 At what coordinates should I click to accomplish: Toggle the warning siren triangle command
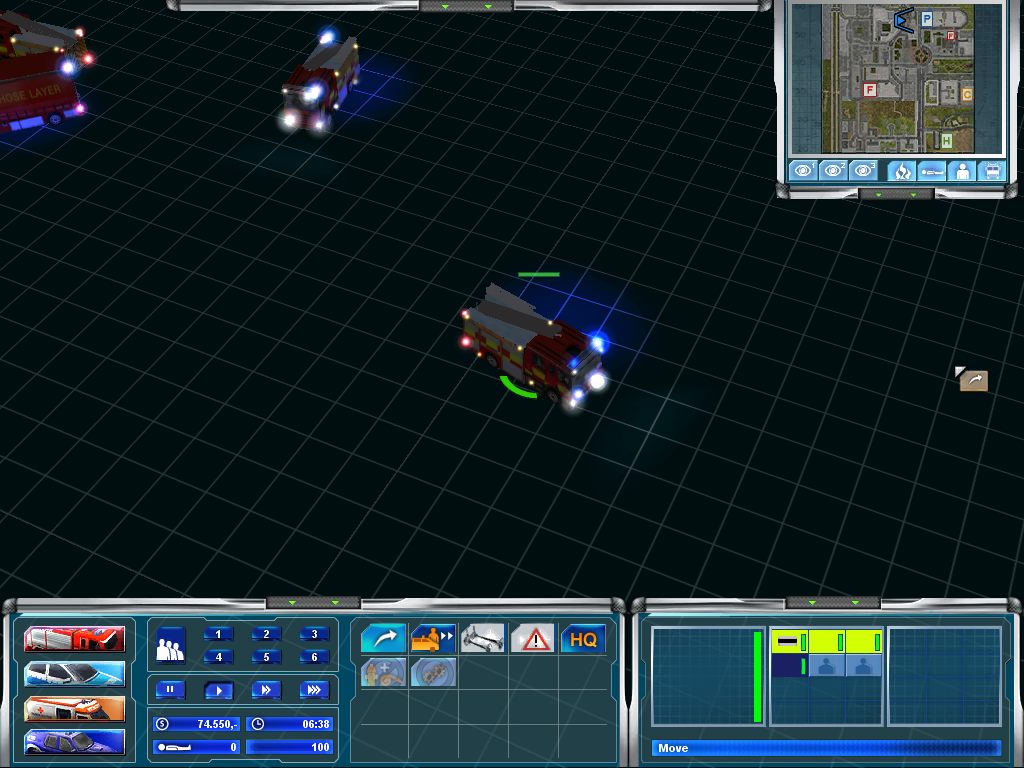click(533, 638)
